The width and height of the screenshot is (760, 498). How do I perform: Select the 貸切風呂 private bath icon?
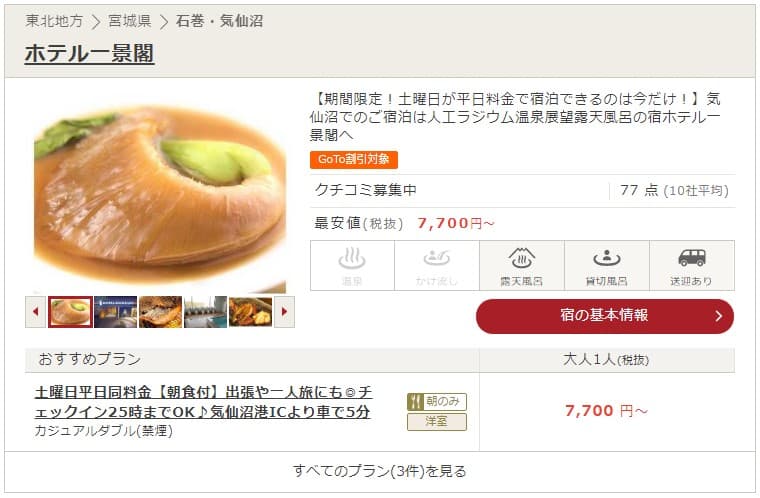[606, 265]
